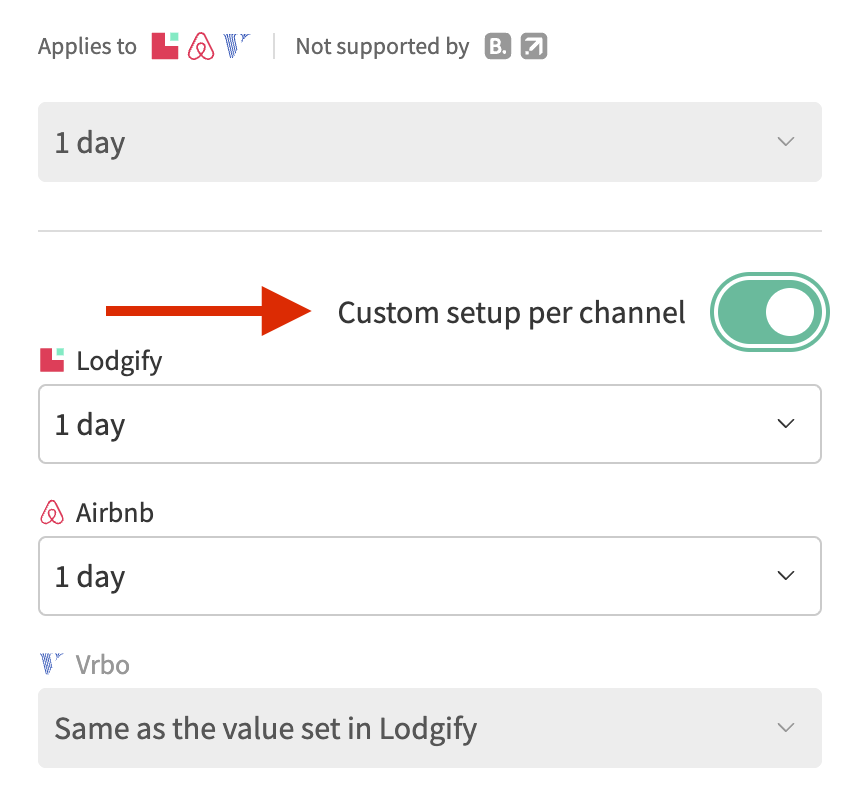Click the chevron in the Airbnb field

click(x=786, y=576)
